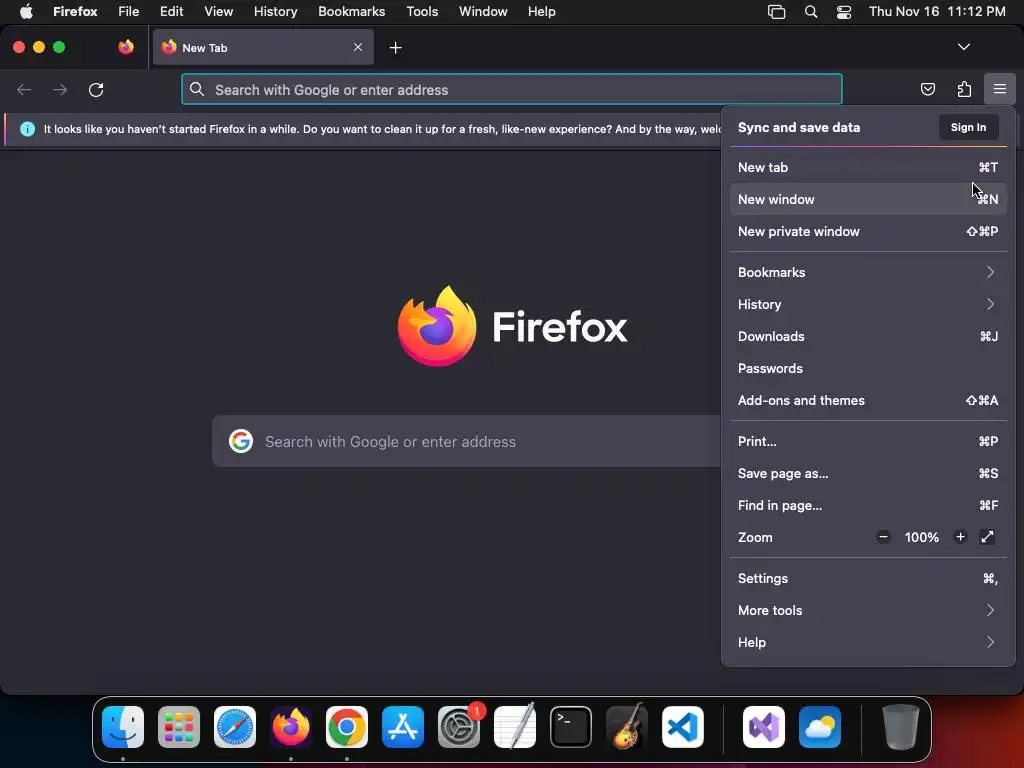Open TextEdit from the dock
1024x768 pixels.
[515, 726]
